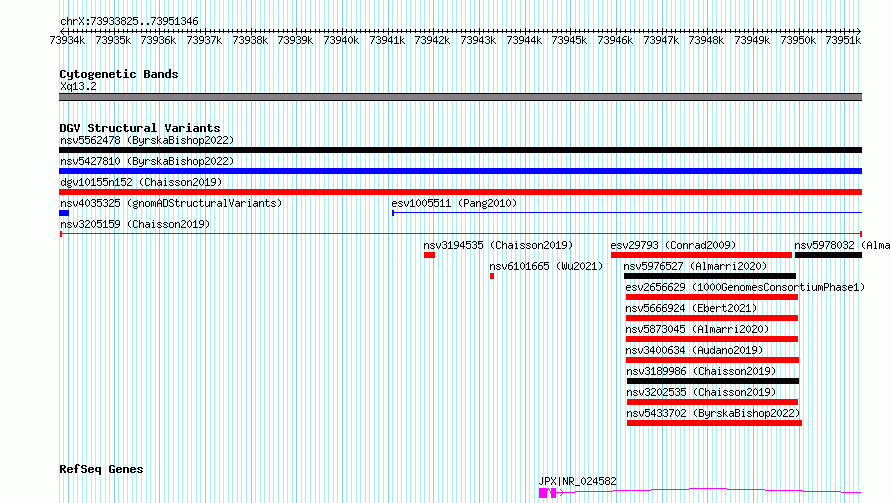Click the 73939k ruler position

pyautogui.click(x=295, y=41)
